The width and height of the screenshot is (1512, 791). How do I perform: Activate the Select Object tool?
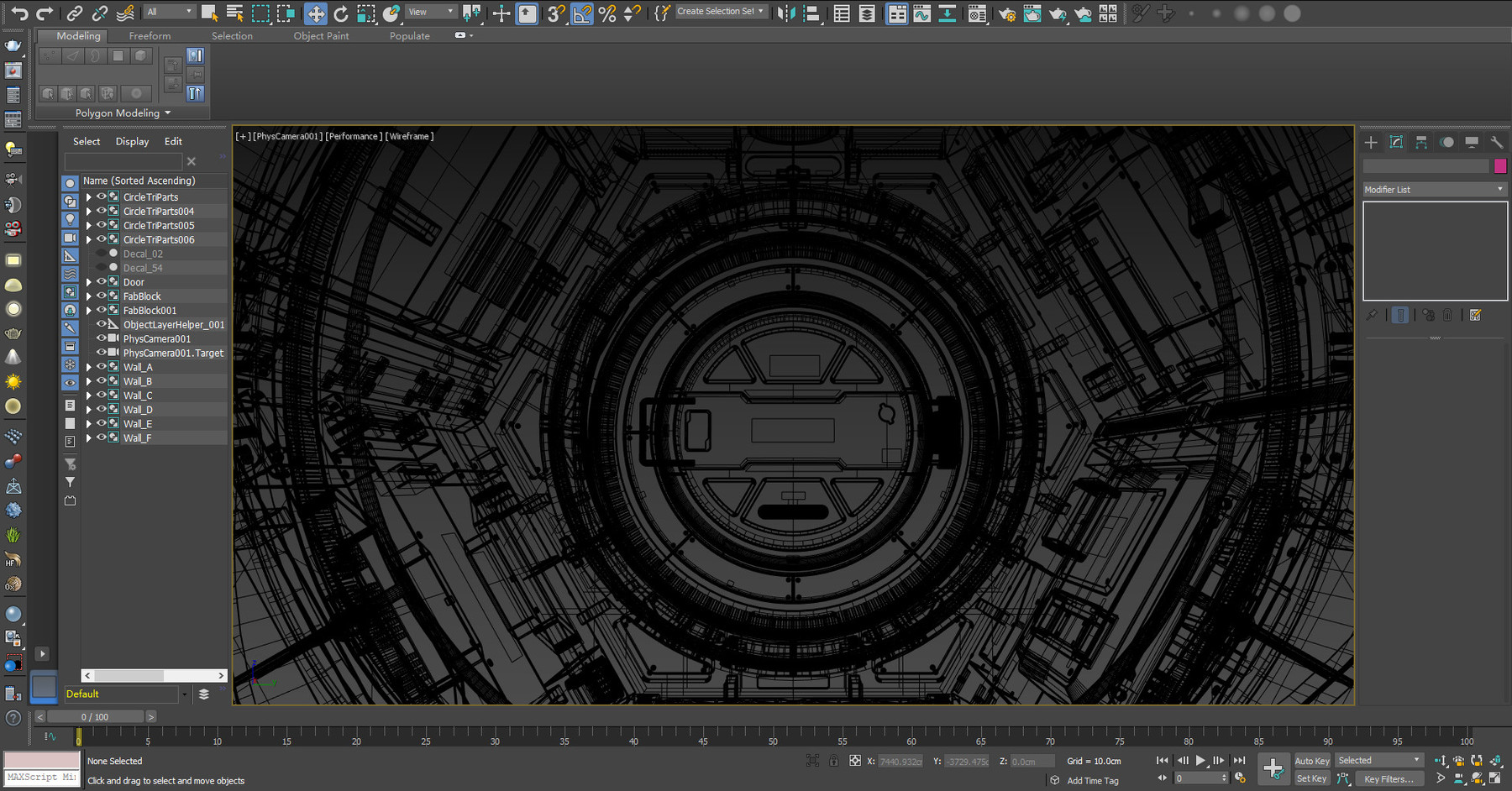[209, 13]
